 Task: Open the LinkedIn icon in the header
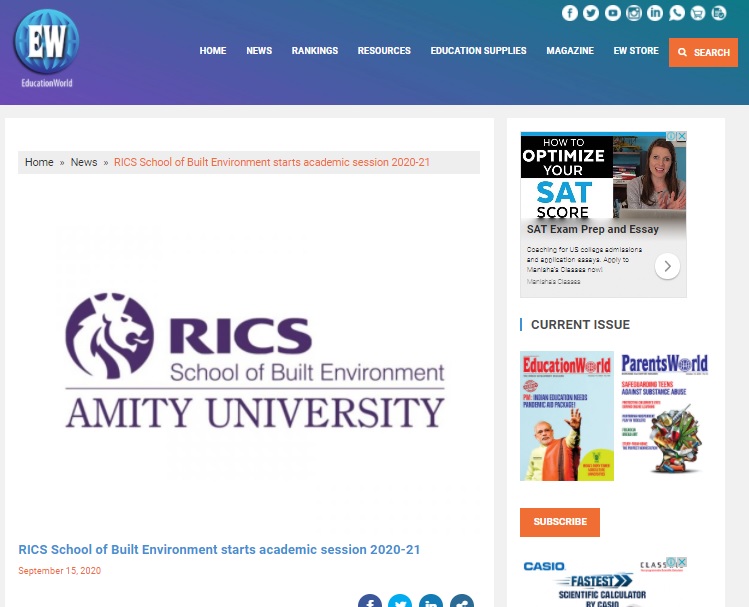coord(655,13)
